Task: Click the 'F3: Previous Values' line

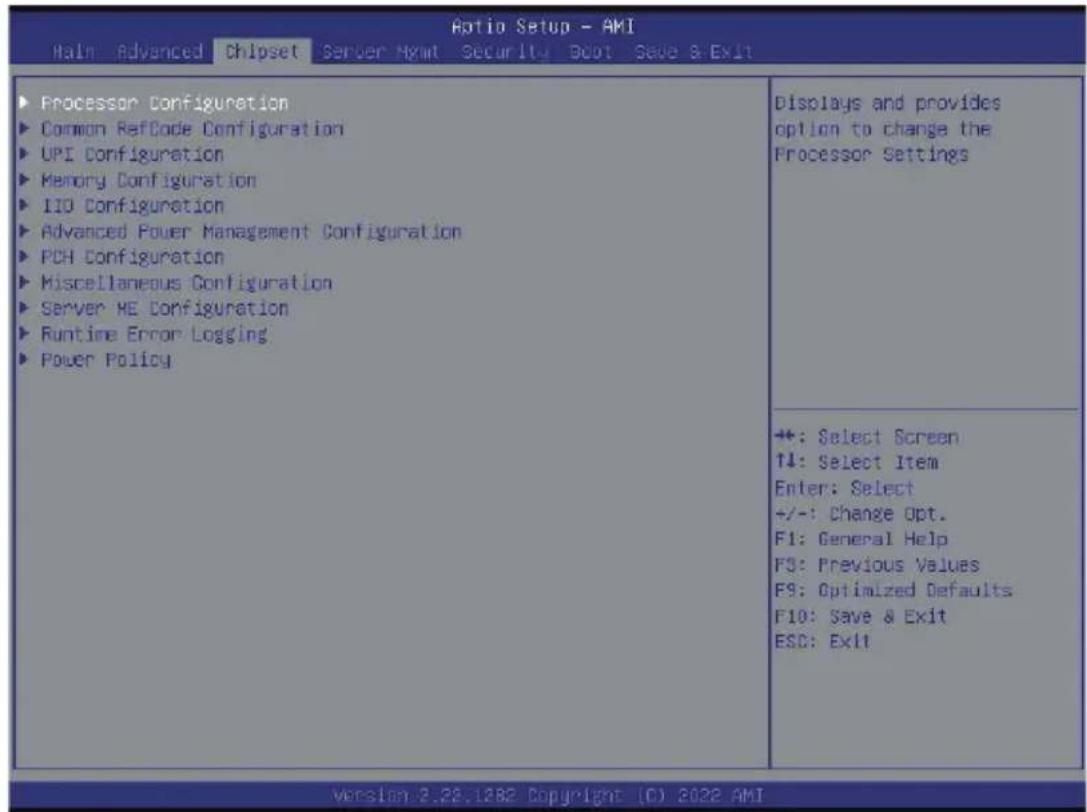Action: tap(877, 565)
